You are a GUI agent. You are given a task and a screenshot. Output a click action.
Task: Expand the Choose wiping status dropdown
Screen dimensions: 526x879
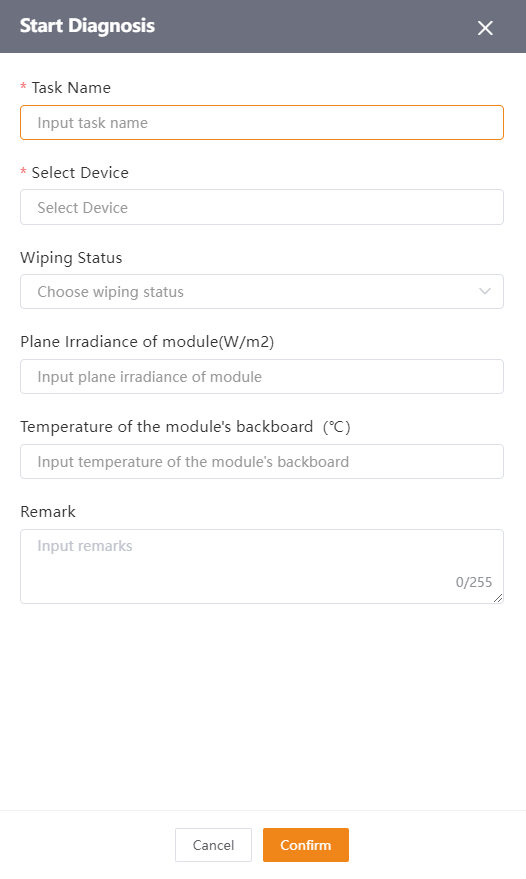[x=262, y=292]
